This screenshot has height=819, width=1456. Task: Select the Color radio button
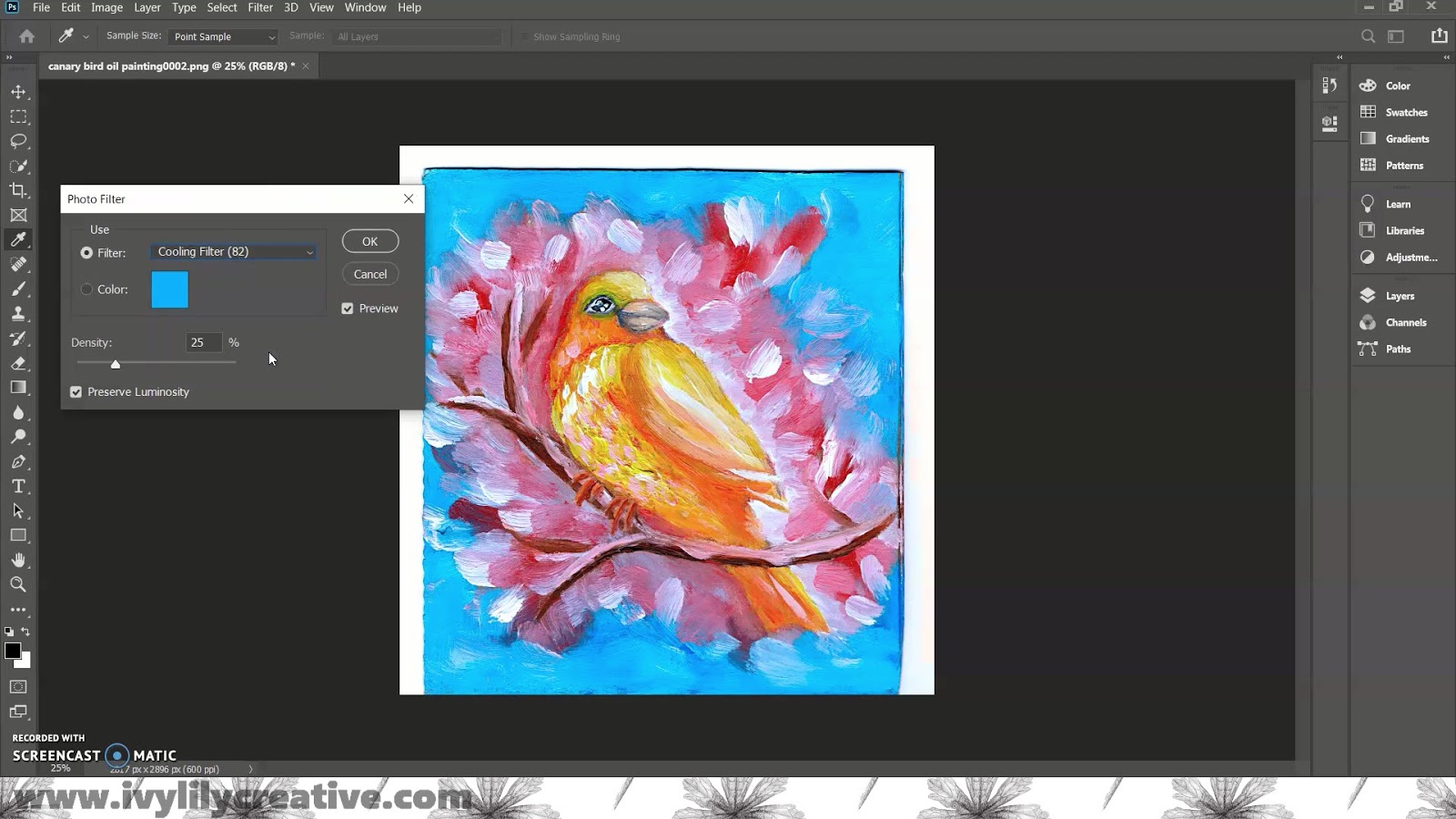(x=86, y=289)
